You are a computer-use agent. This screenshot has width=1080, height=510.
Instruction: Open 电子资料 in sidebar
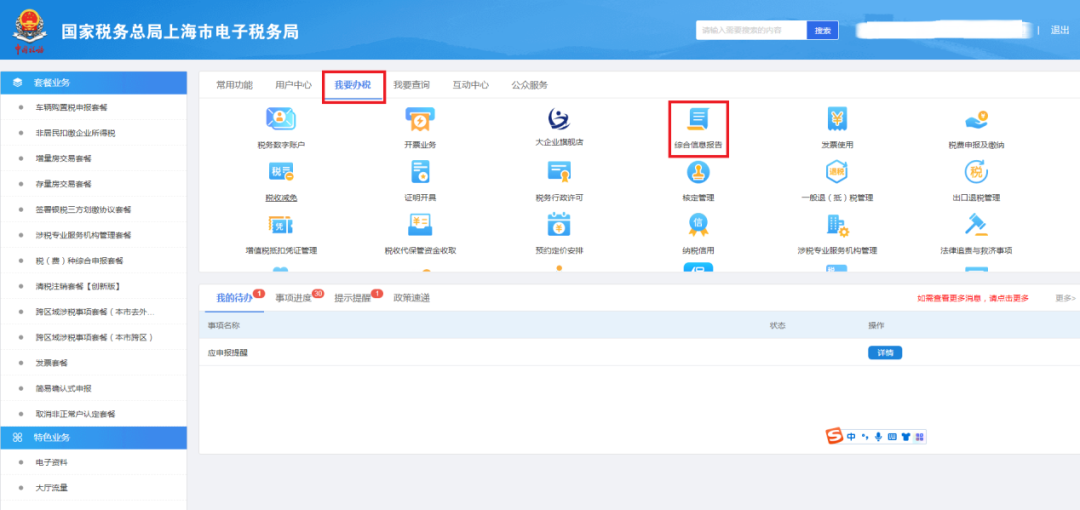(x=52, y=462)
